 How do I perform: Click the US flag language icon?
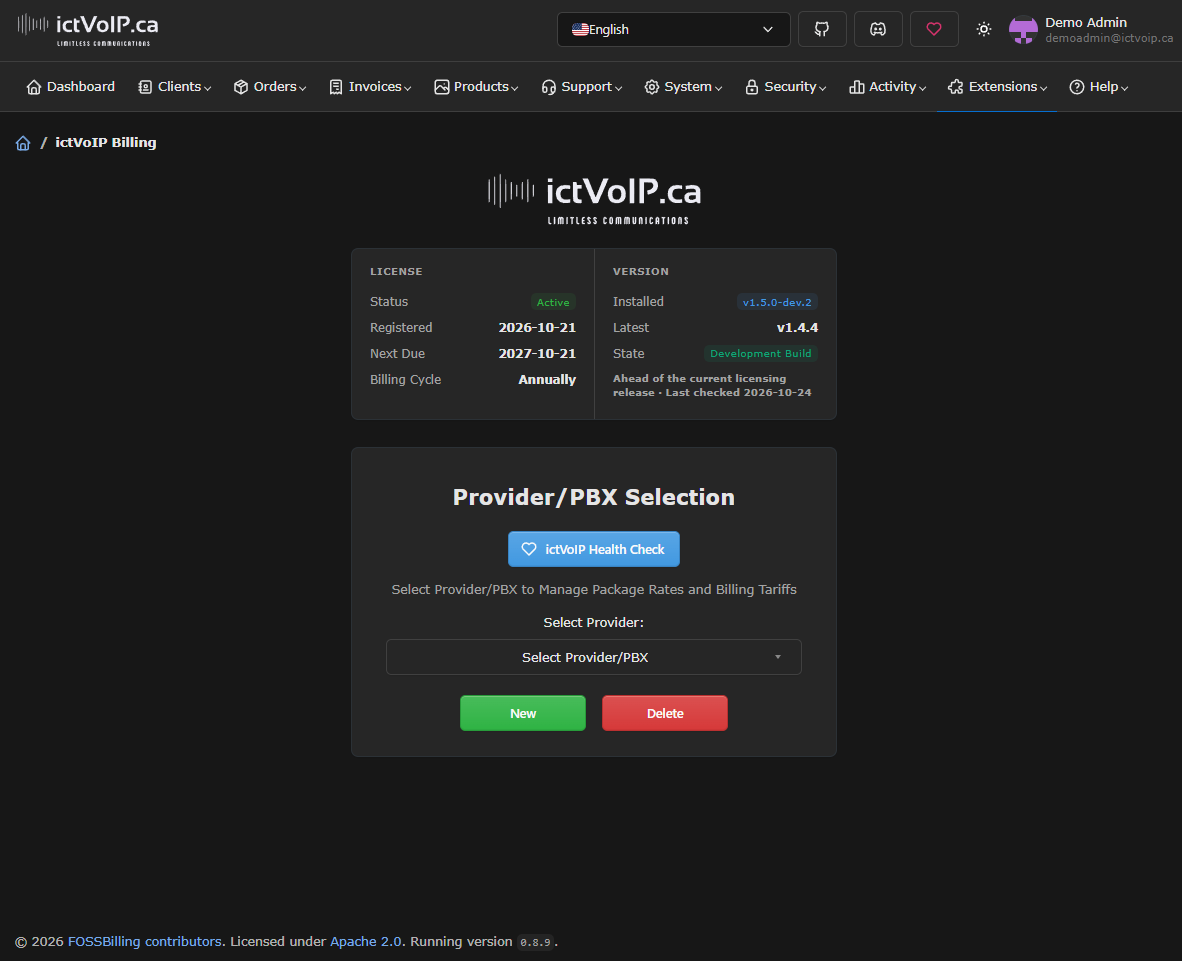pos(580,29)
